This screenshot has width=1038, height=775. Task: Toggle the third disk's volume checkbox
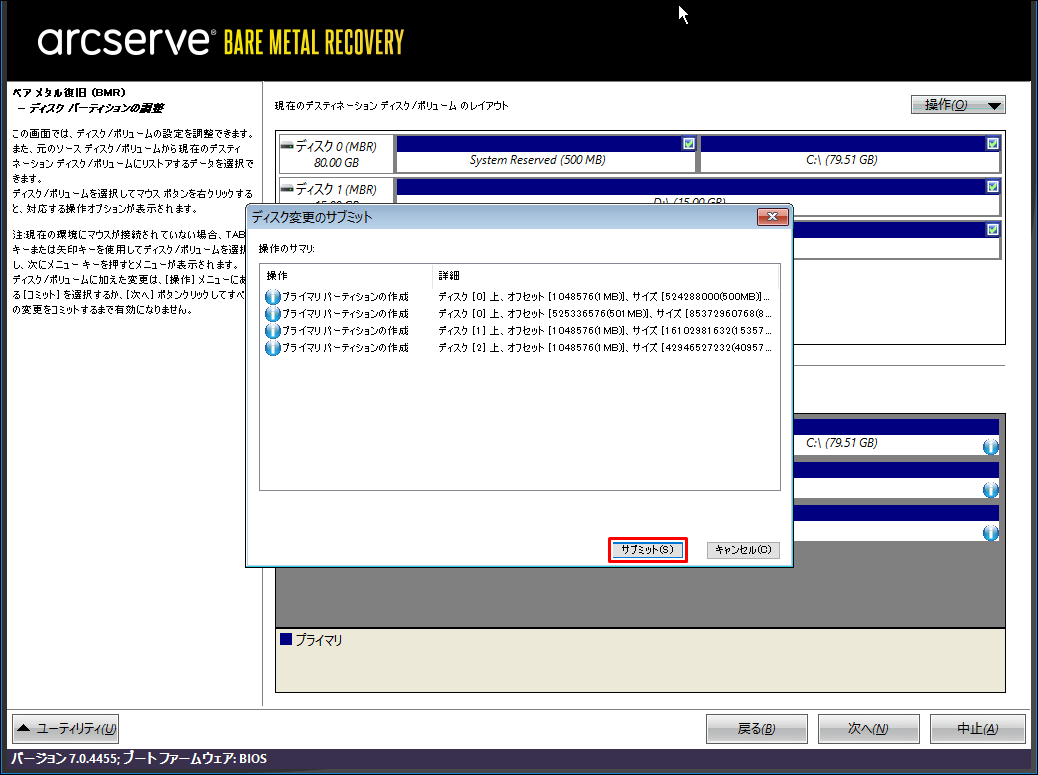coord(992,230)
